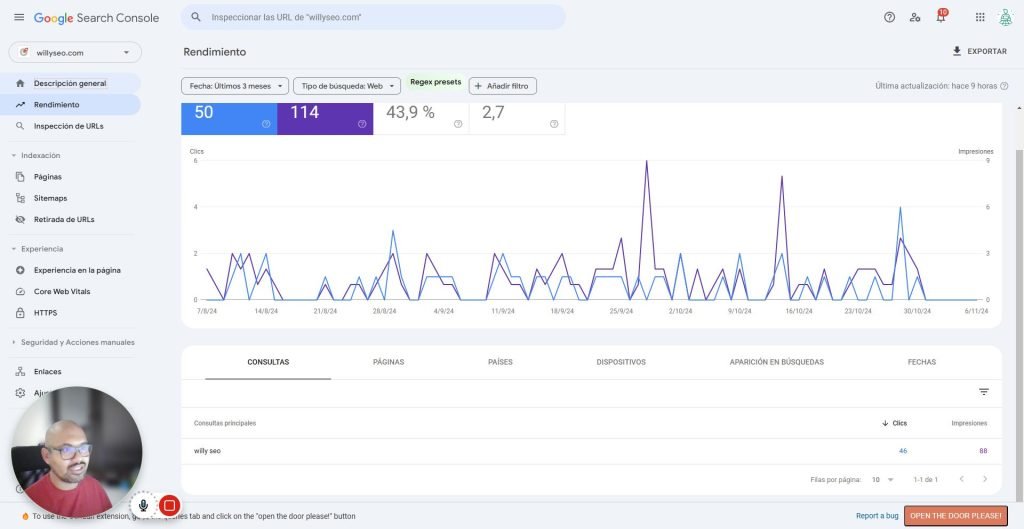Switch to the CONSULTAS tab
This screenshot has width=1024, height=529.
pos(268,362)
